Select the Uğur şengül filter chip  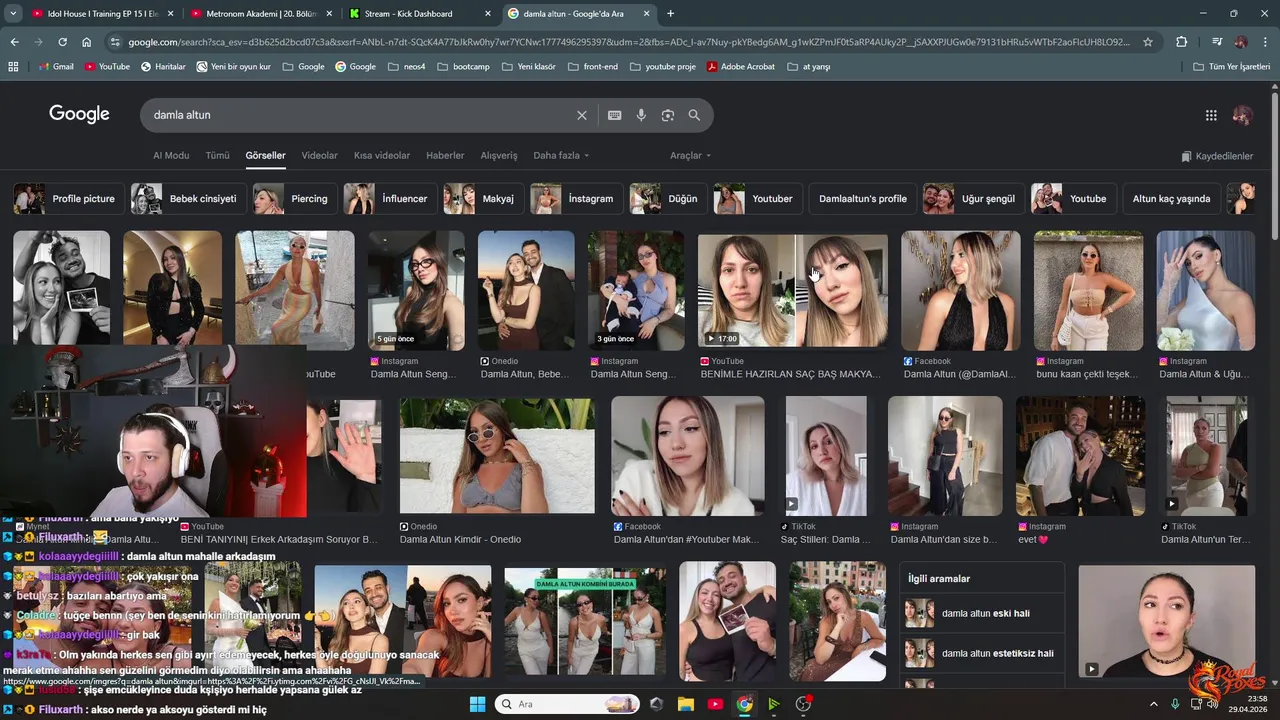pos(974,199)
